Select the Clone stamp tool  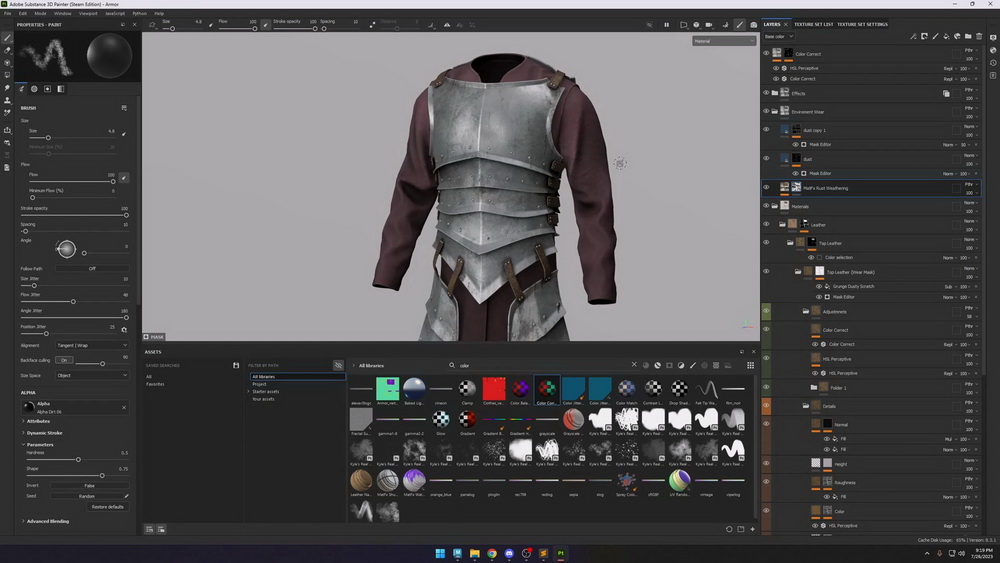(7, 100)
